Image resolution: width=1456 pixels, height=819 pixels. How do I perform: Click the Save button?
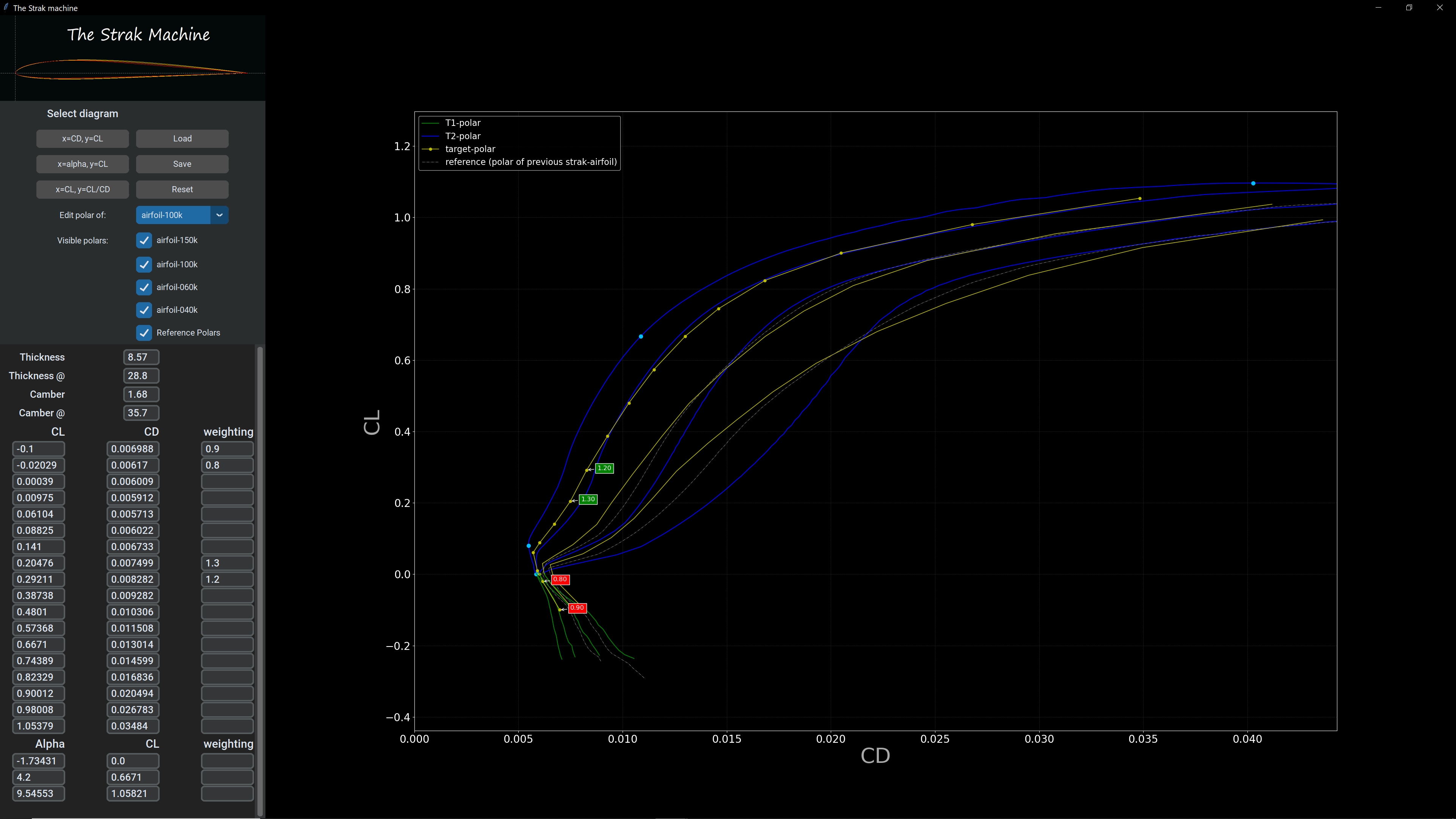182,164
